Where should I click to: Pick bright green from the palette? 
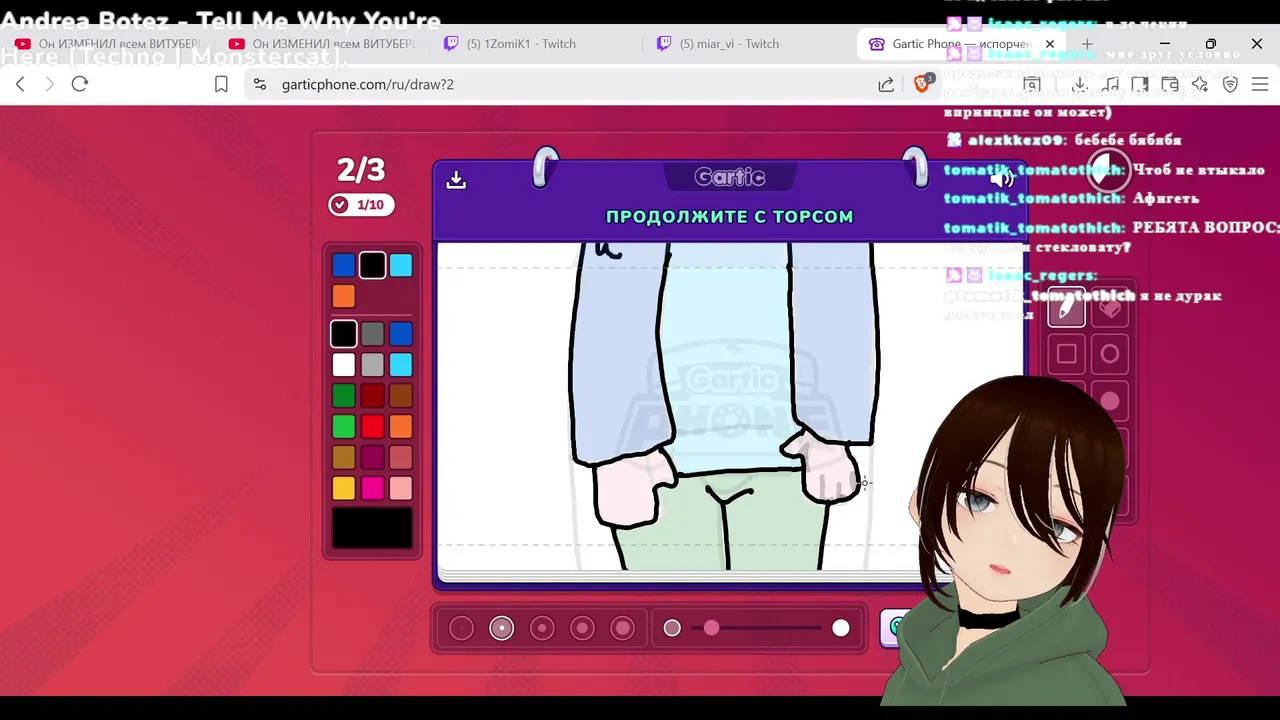(x=343, y=427)
